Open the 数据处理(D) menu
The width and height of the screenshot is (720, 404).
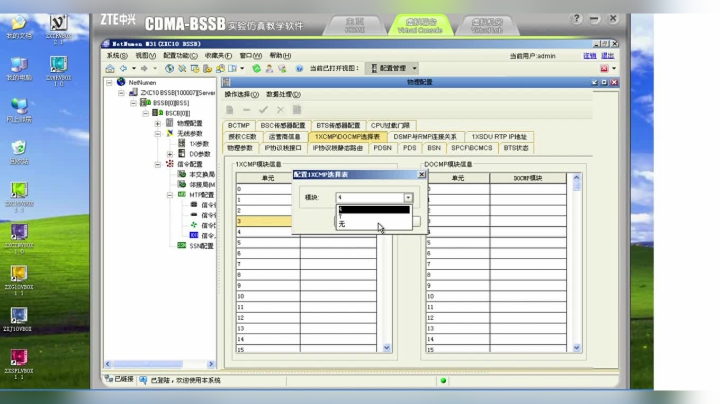click(x=283, y=94)
